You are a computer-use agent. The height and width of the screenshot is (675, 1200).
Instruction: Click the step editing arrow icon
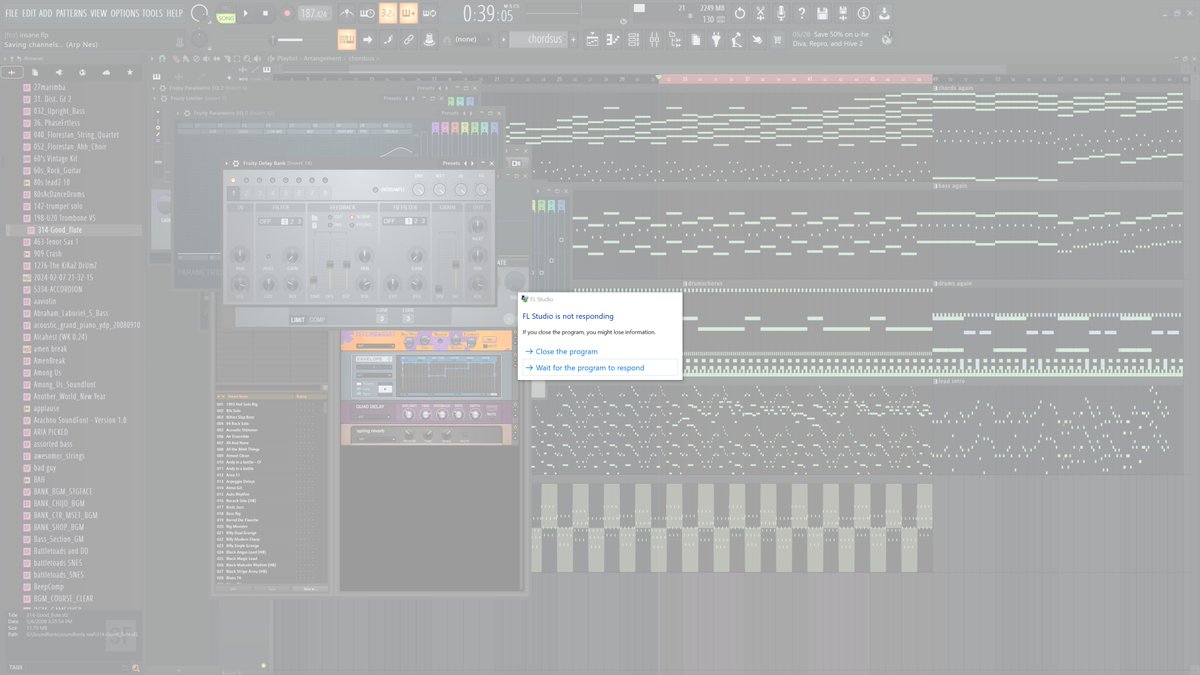(367, 39)
